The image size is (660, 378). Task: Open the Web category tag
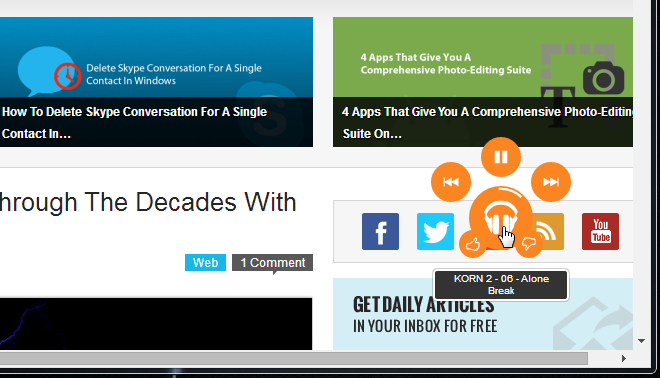(x=205, y=263)
